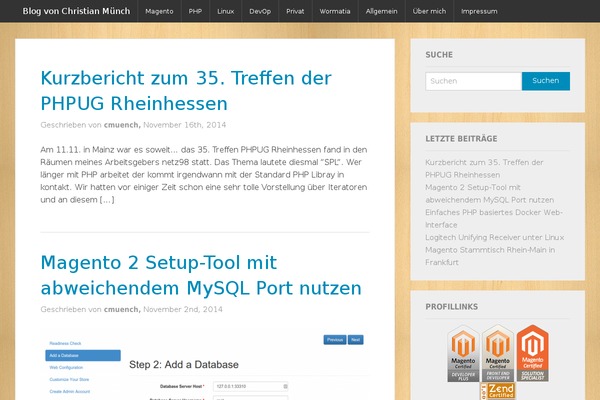
Task: Open author cmuench on the November 16th post
Action: 122,125
